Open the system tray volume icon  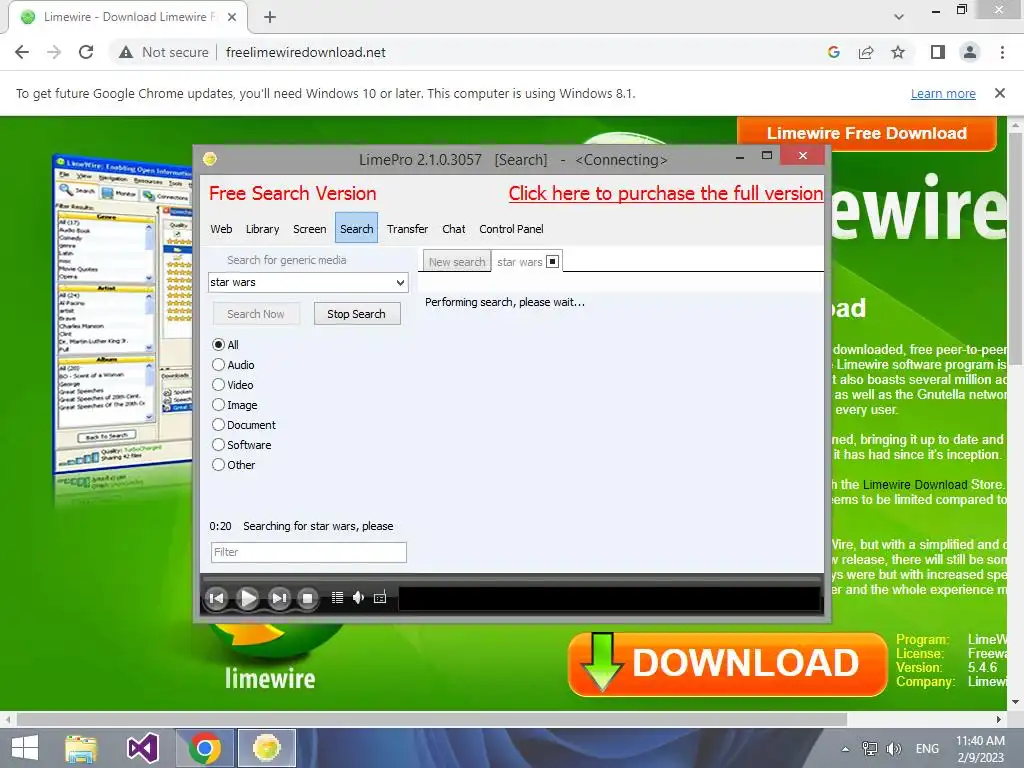(894, 748)
